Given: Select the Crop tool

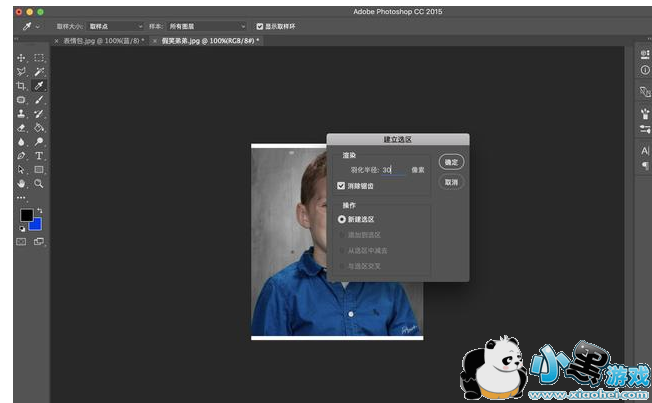Looking at the screenshot, I should (x=22, y=86).
